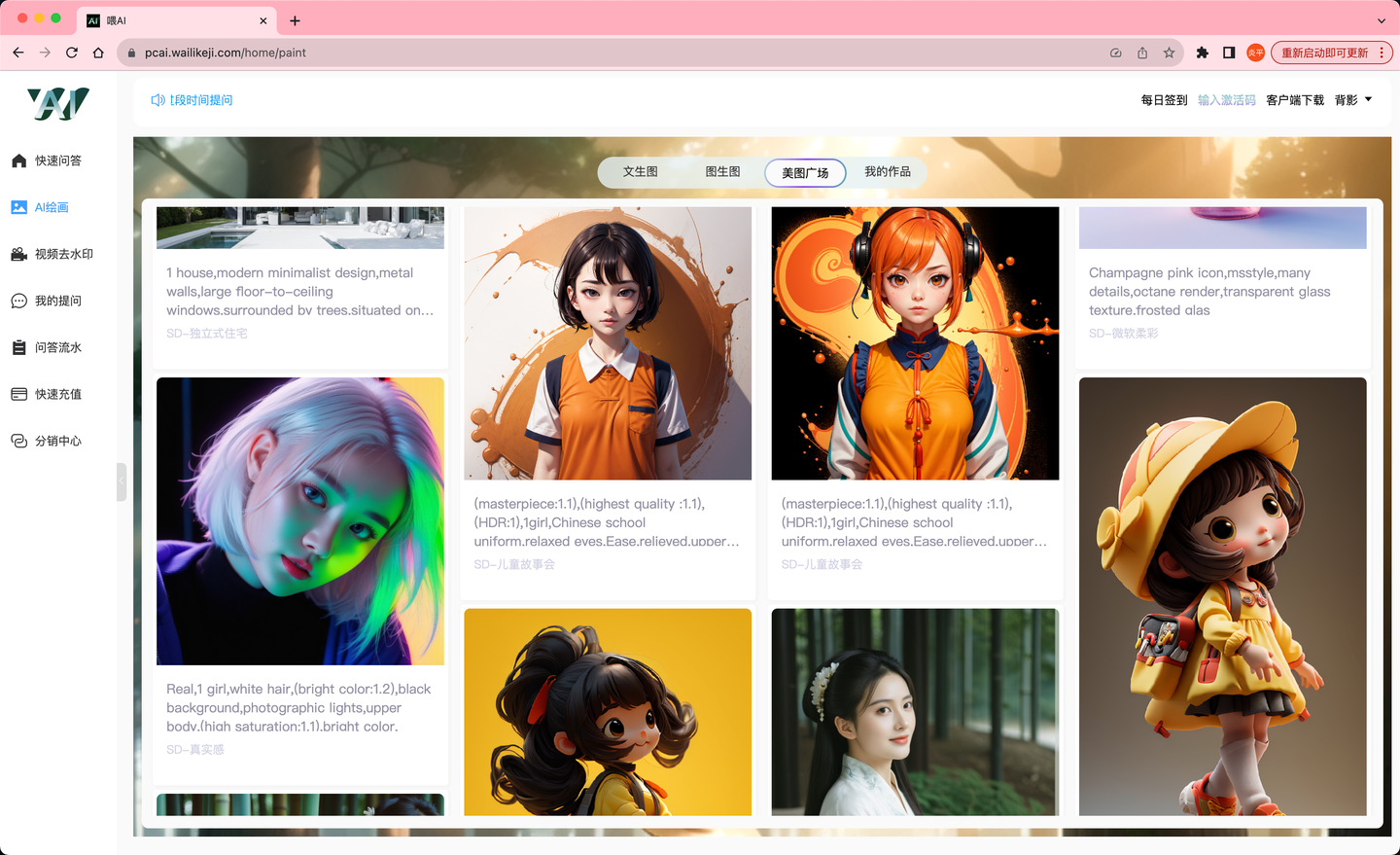This screenshot has width=1400, height=855.
Task: Open 问答流水 clipboard icon
Action: (x=19, y=347)
